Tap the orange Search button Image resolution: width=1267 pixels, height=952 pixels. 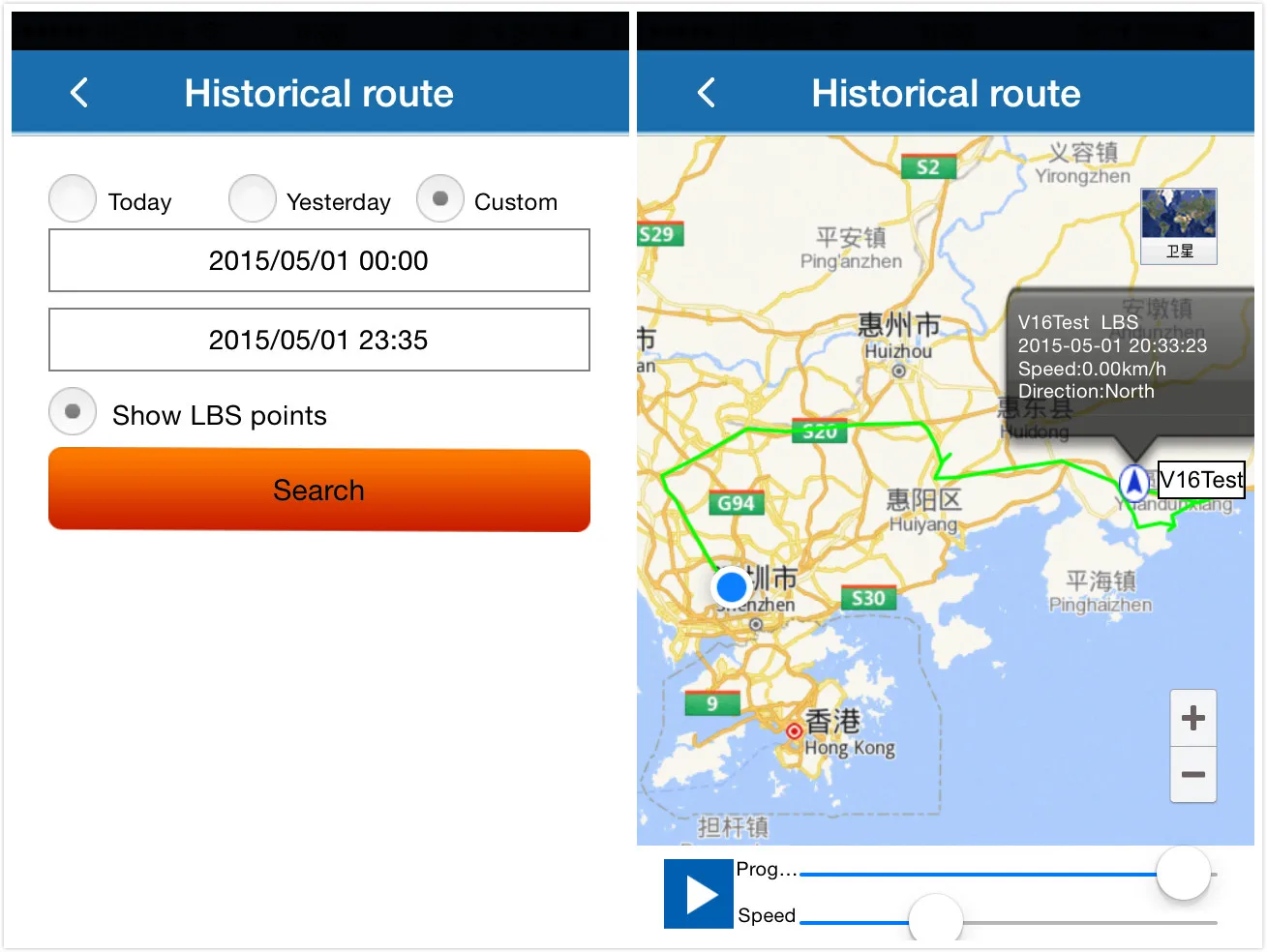(319, 490)
